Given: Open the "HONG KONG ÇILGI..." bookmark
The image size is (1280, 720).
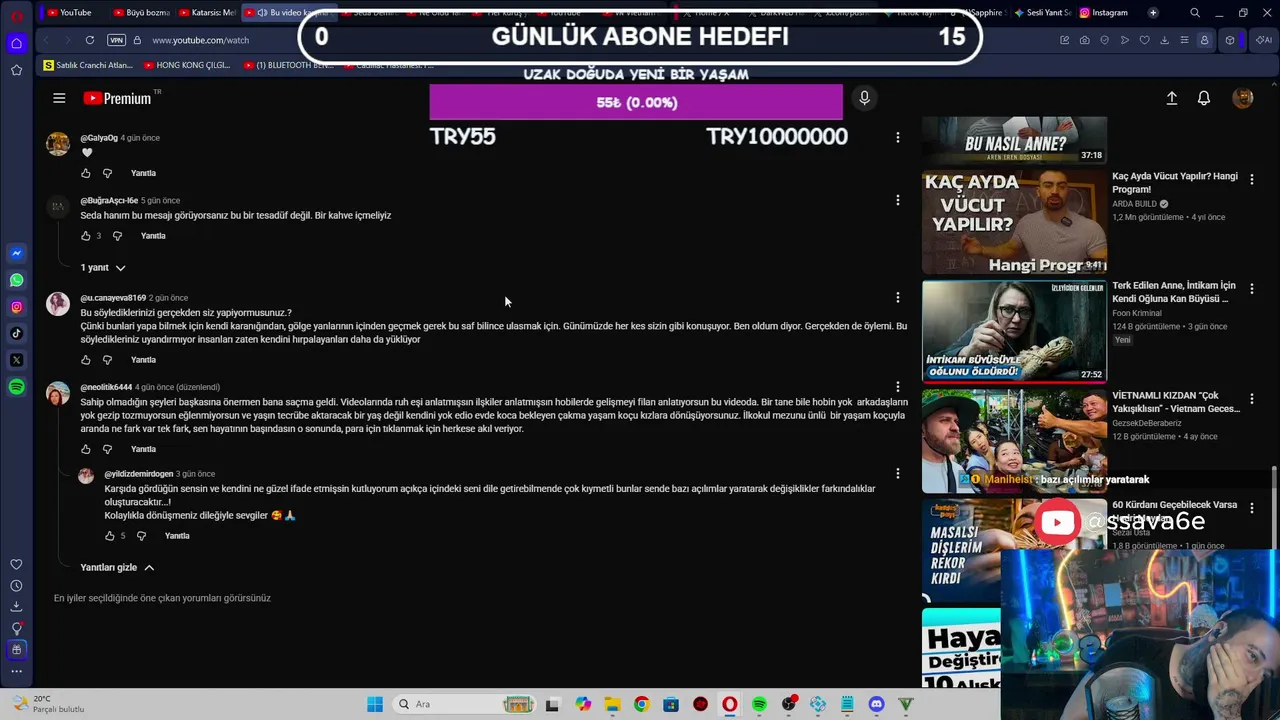Looking at the screenshot, I should click(187, 65).
